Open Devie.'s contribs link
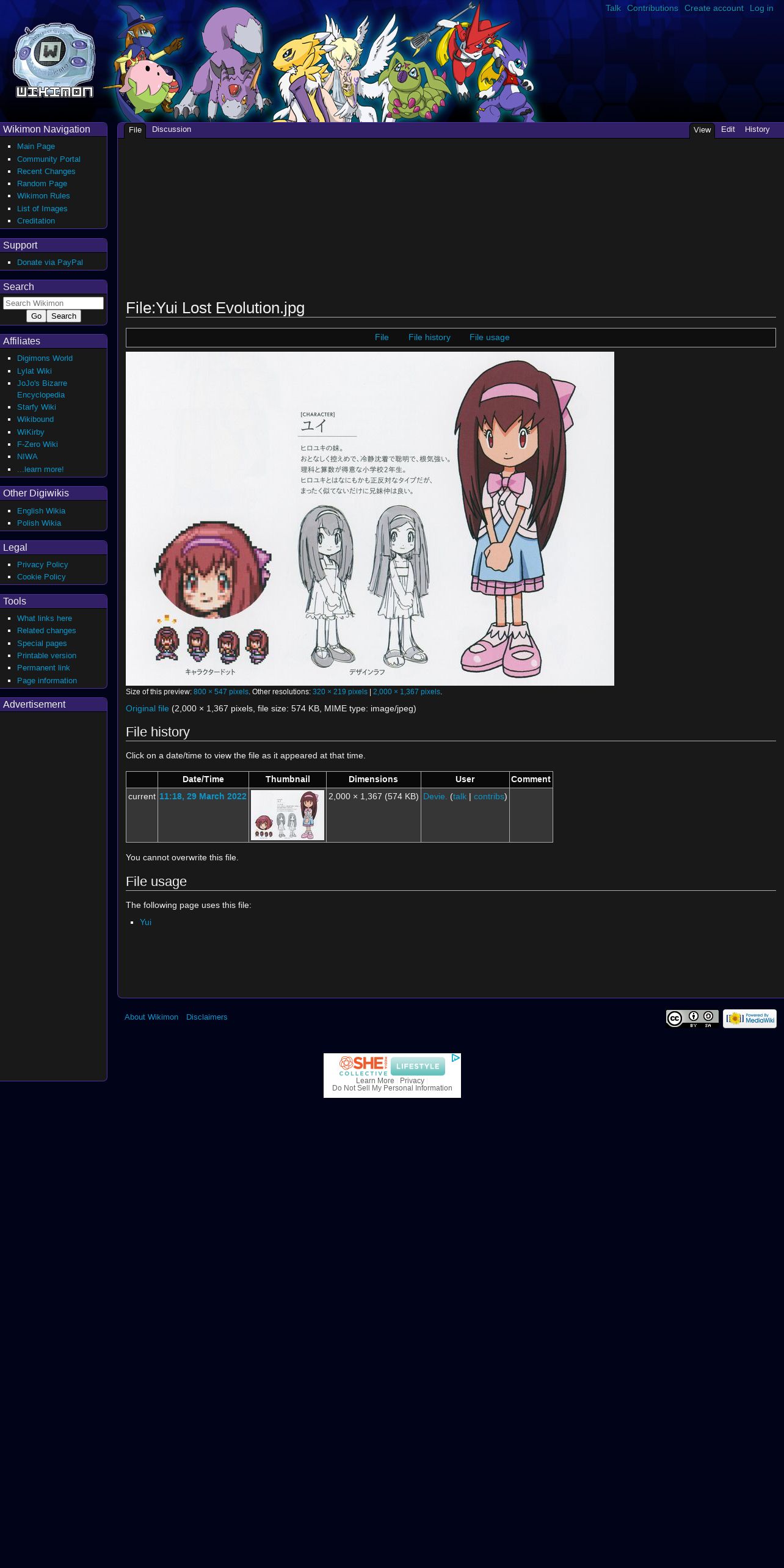Screen dimensions: 784x1568 [x=489, y=797]
